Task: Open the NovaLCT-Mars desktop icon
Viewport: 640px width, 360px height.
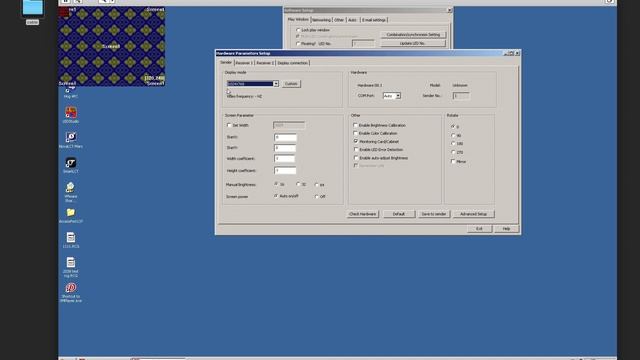Action: (71, 140)
